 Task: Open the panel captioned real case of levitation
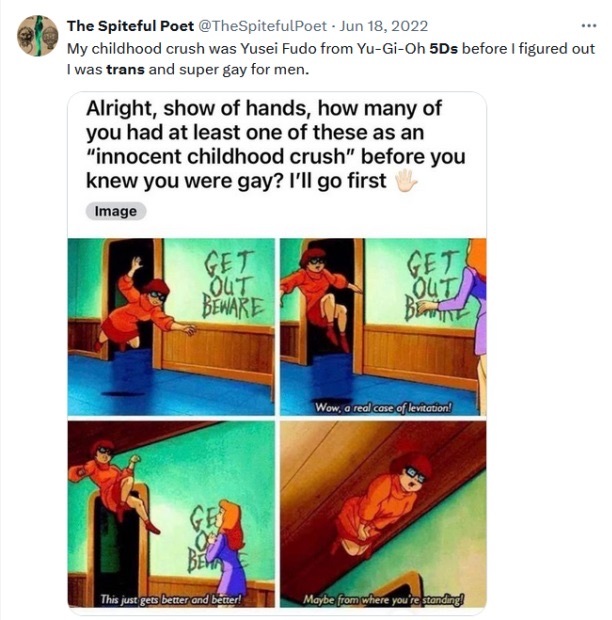coord(383,327)
